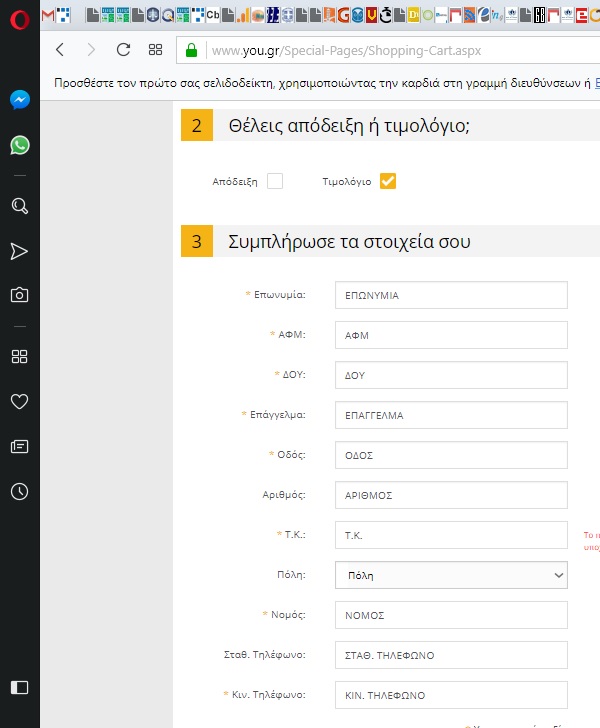Open WhatsApp in the sidebar
This screenshot has width=600, height=728.
pos(19,146)
